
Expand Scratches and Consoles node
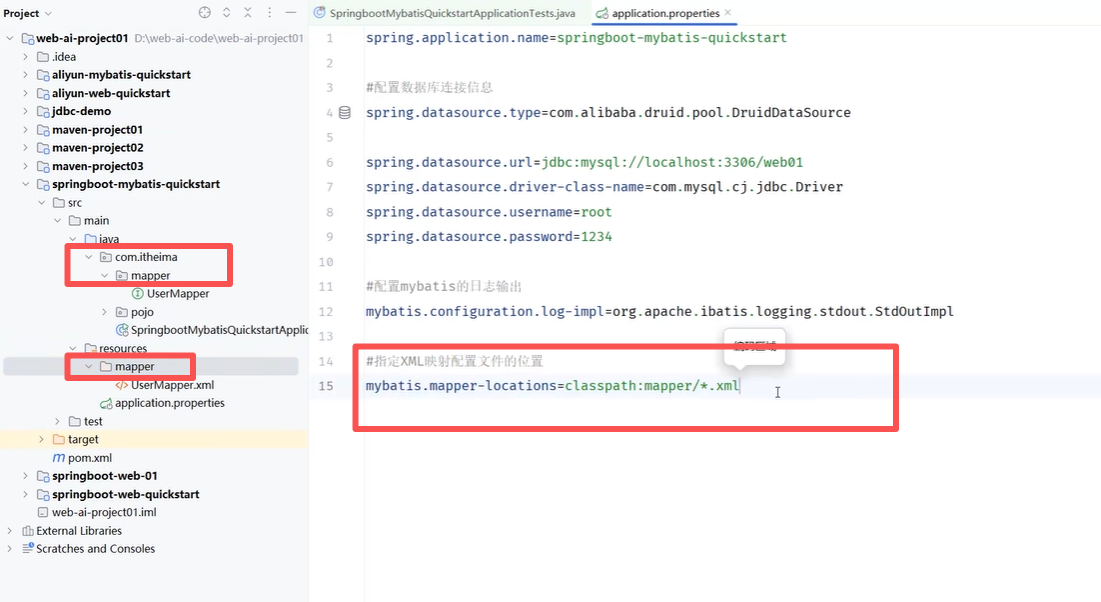pyautogui.click(x=10, y=549)
